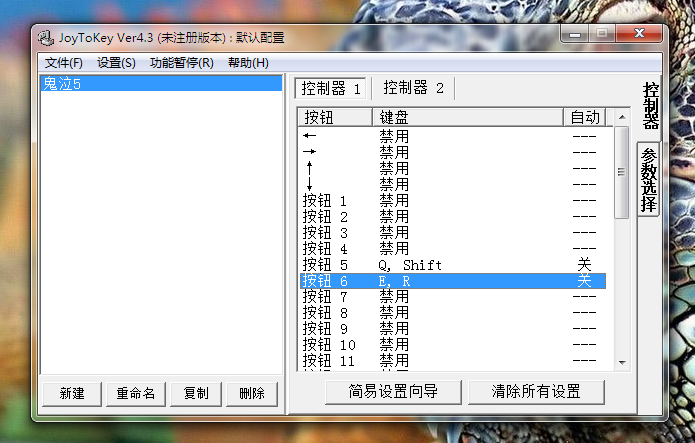The width and height of the screenshot is (695, 443).
Task: Select the 按钮 9 row
Action: 453,329
